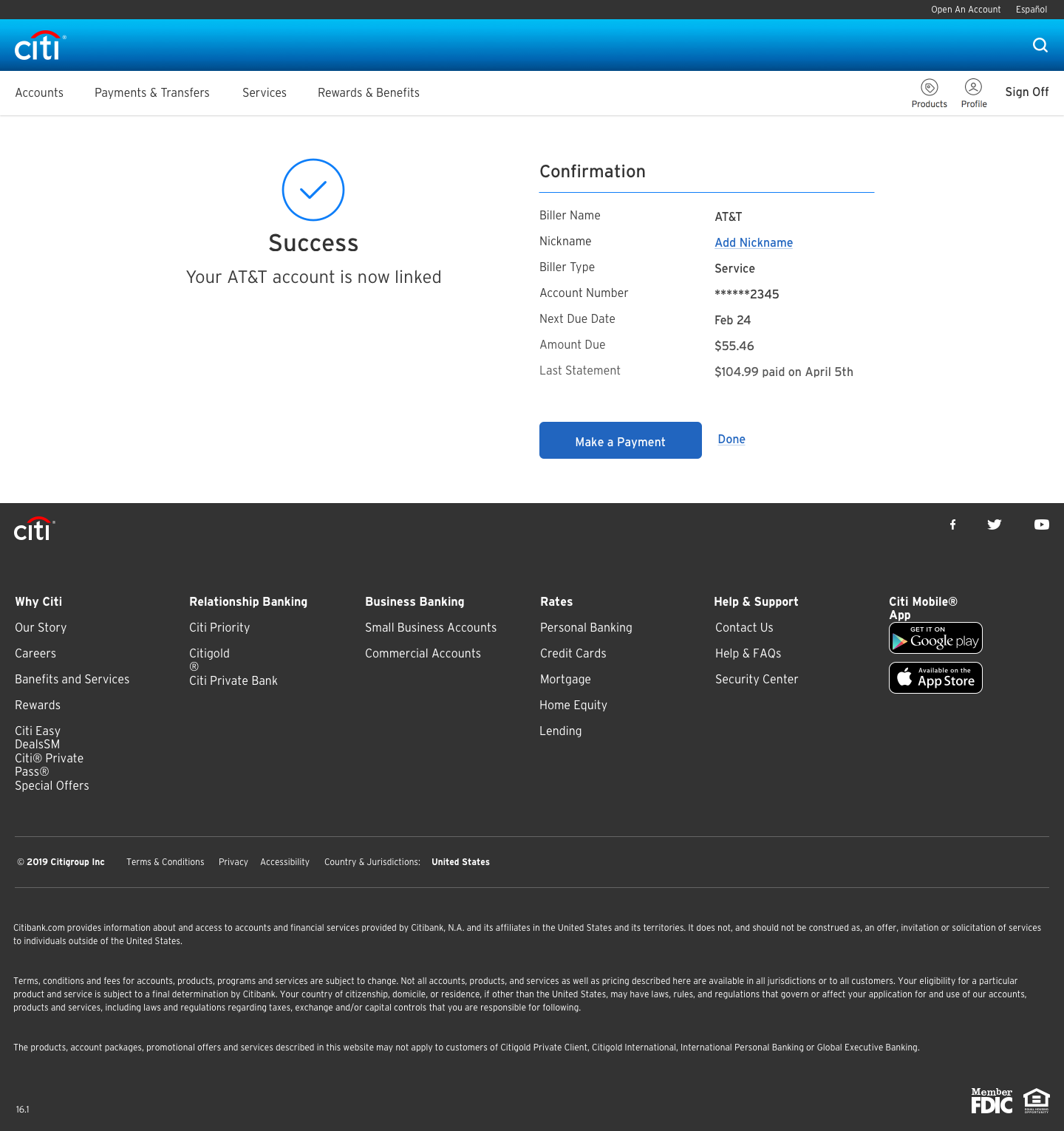Viewport: 1064px width, 1131px height.
Task: Visit Citi's Facebook page icon
Action: coord(953,525)
